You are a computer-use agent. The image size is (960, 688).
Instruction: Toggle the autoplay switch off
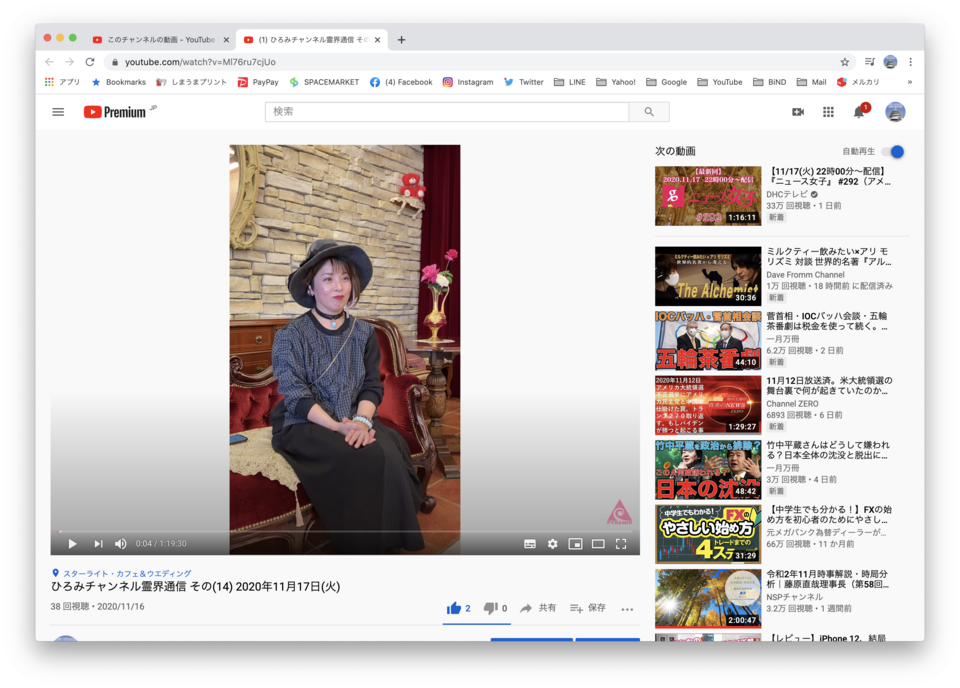893,152
